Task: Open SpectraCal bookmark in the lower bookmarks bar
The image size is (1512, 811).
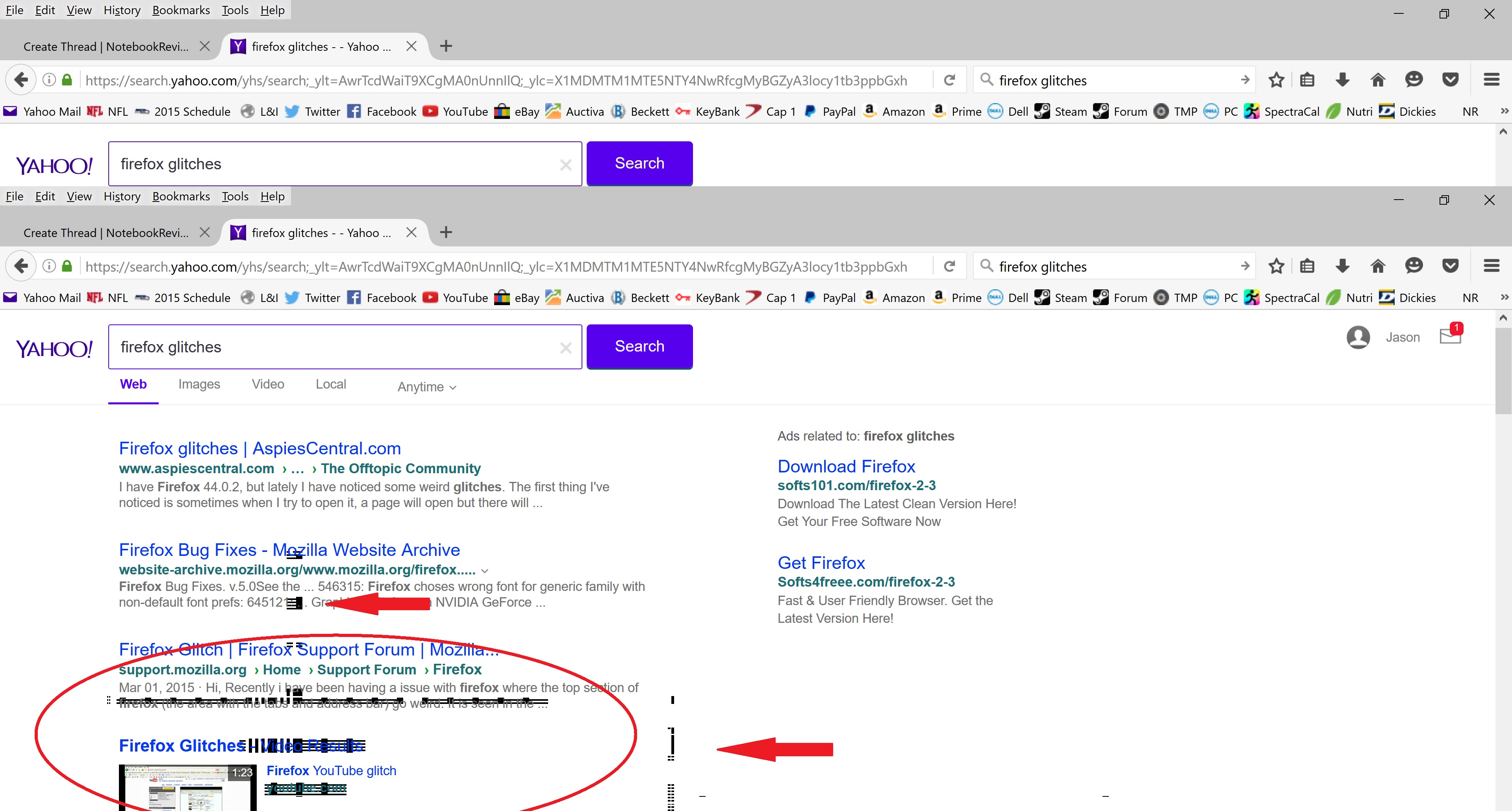Action: point(1281,298)
